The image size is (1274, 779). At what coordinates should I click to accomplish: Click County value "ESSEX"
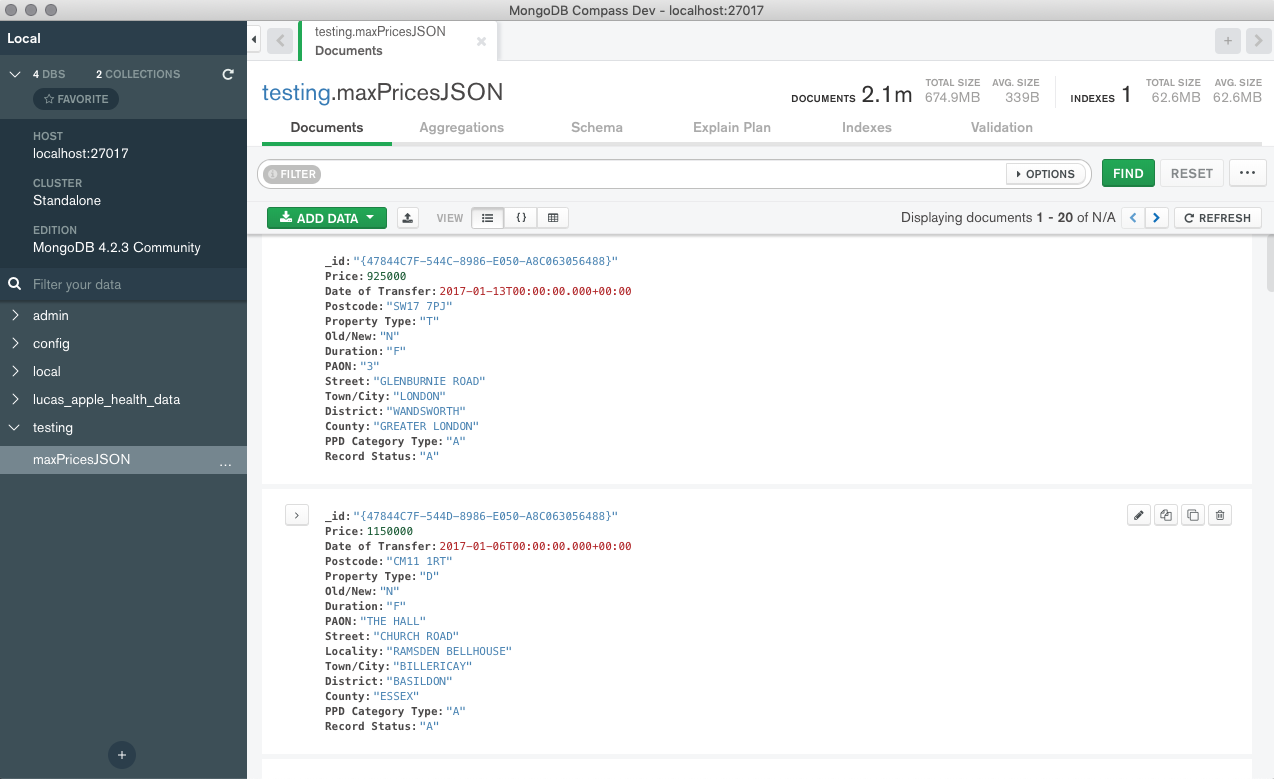(x=395, y=696)
